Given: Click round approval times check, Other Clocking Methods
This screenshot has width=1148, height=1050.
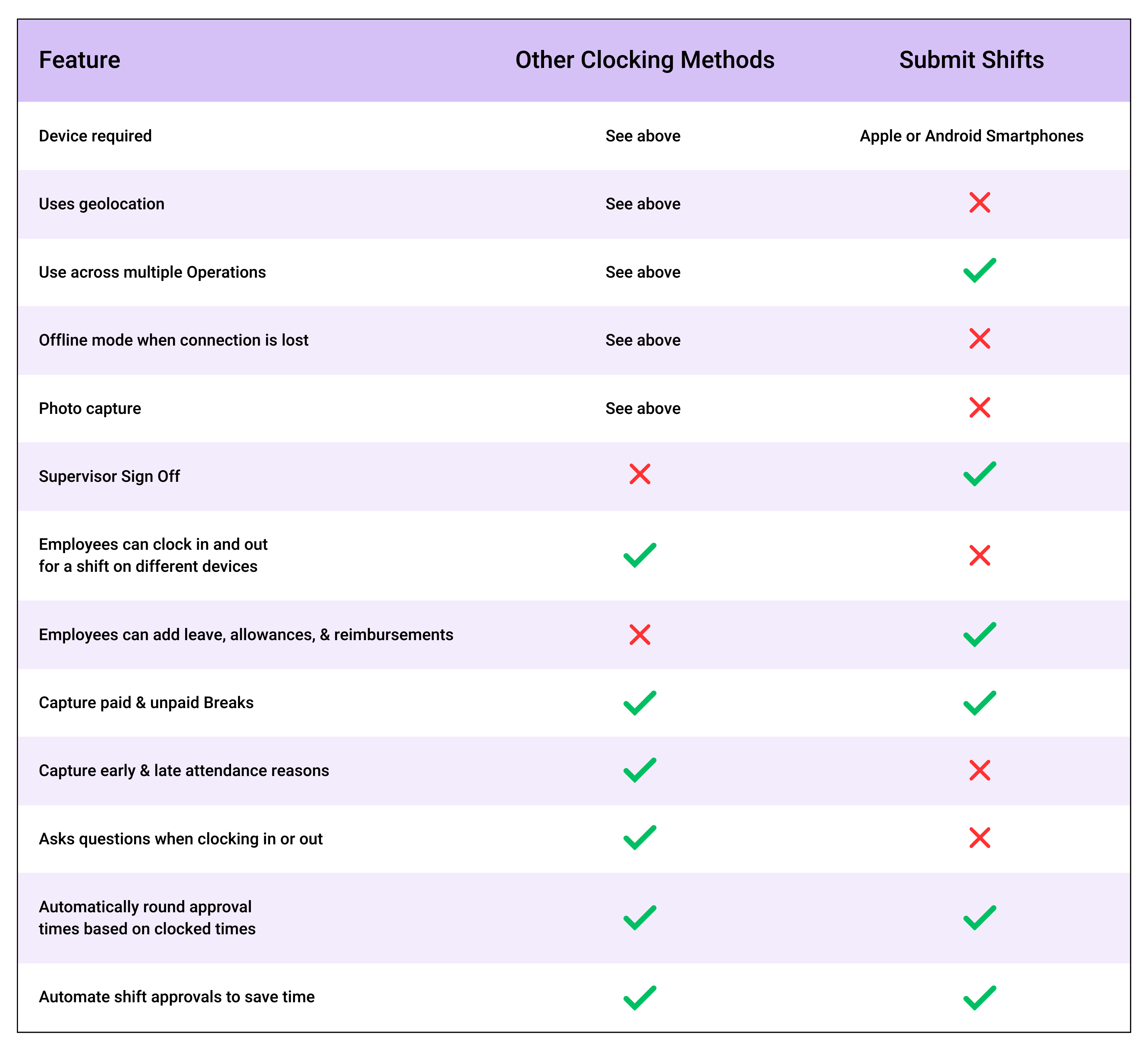Looking at the screenshot, I should [x=640, y=918].
